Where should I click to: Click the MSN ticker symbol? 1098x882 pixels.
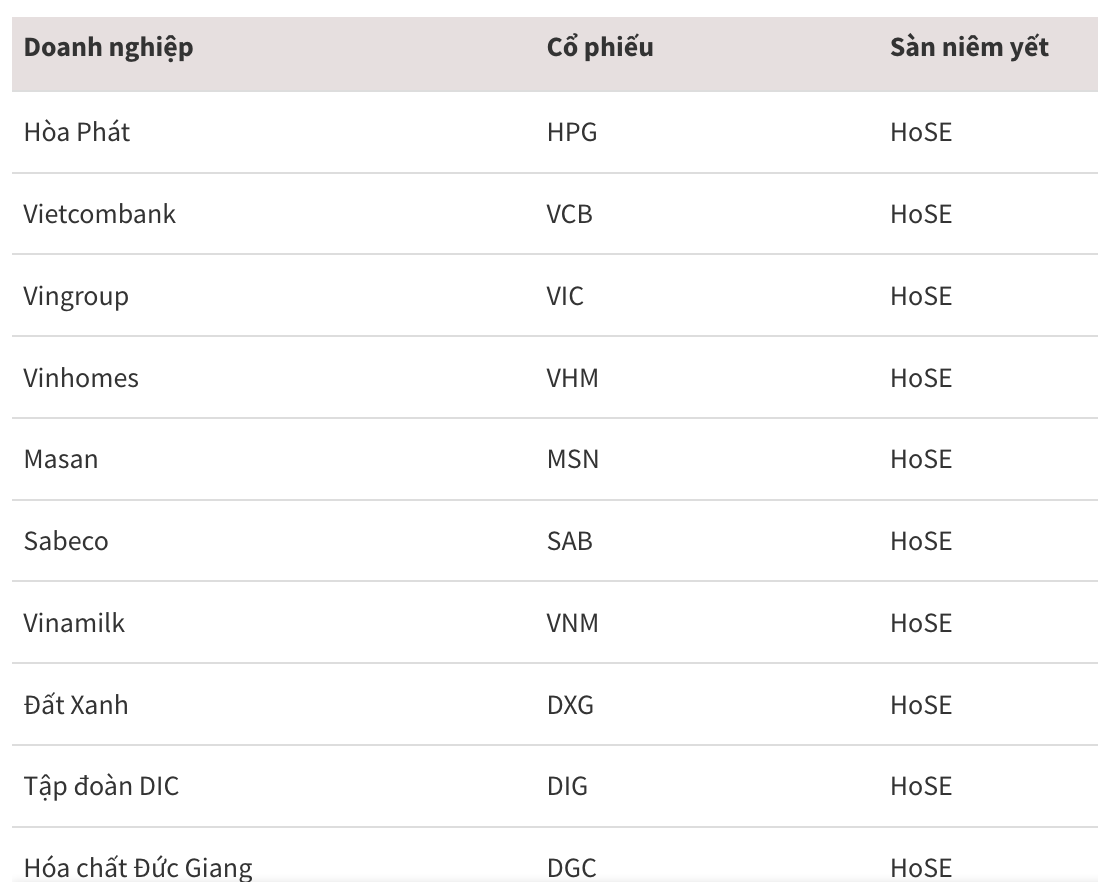click(572, 460)
